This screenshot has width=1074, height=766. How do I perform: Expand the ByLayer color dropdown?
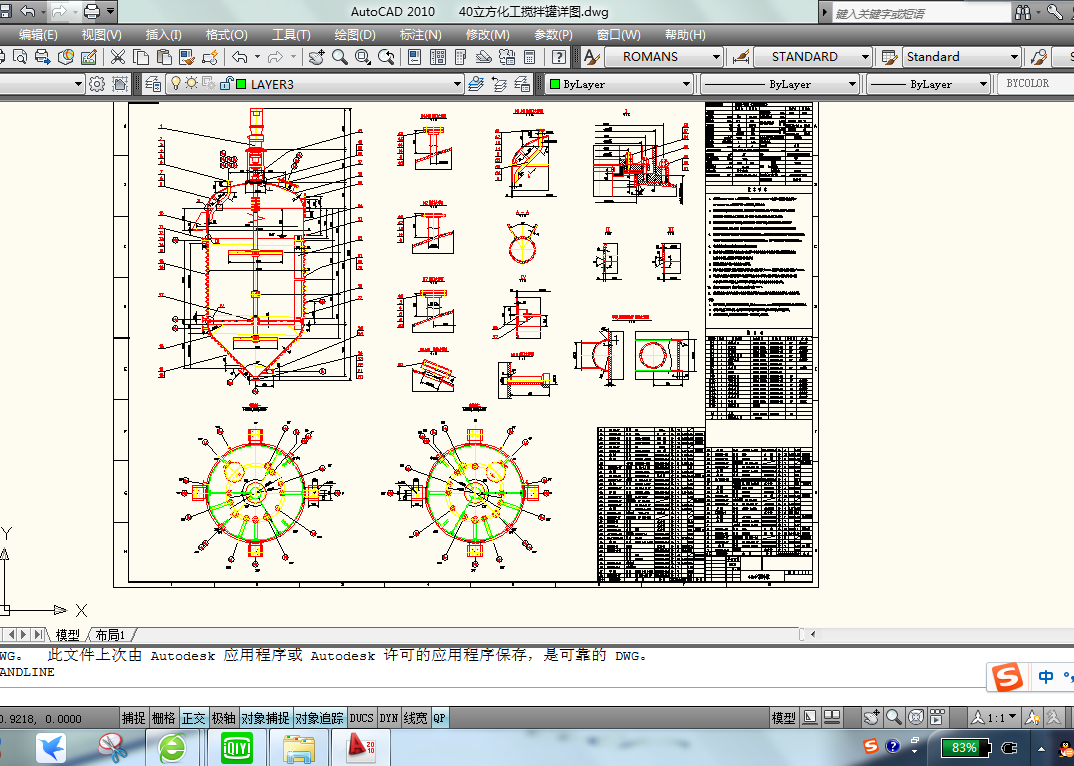[688, 84]
